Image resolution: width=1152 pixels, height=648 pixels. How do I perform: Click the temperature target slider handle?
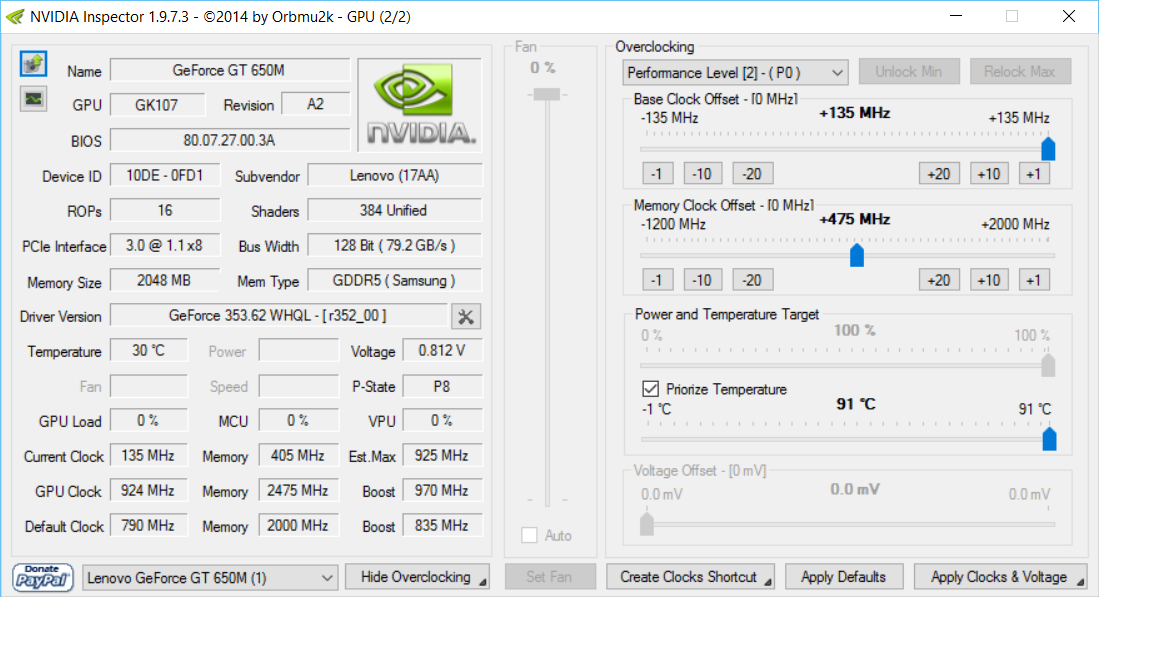(x=1048, y=439)
